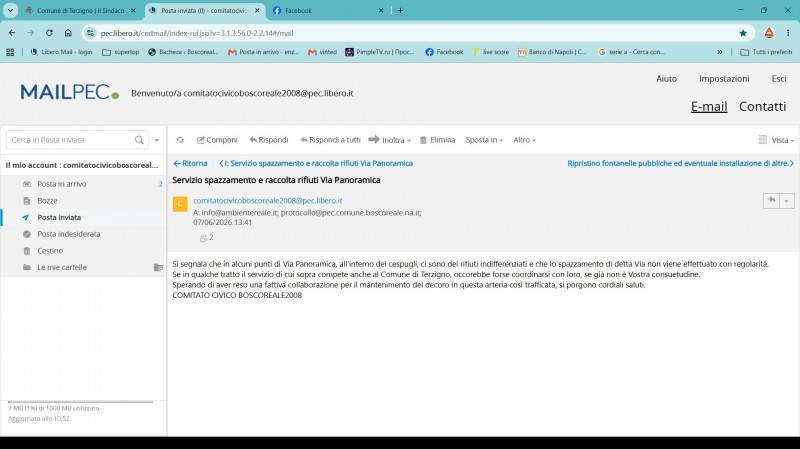The image size is (800, 450).
Task: Open the live score bookmark
Action: [491, 52]
